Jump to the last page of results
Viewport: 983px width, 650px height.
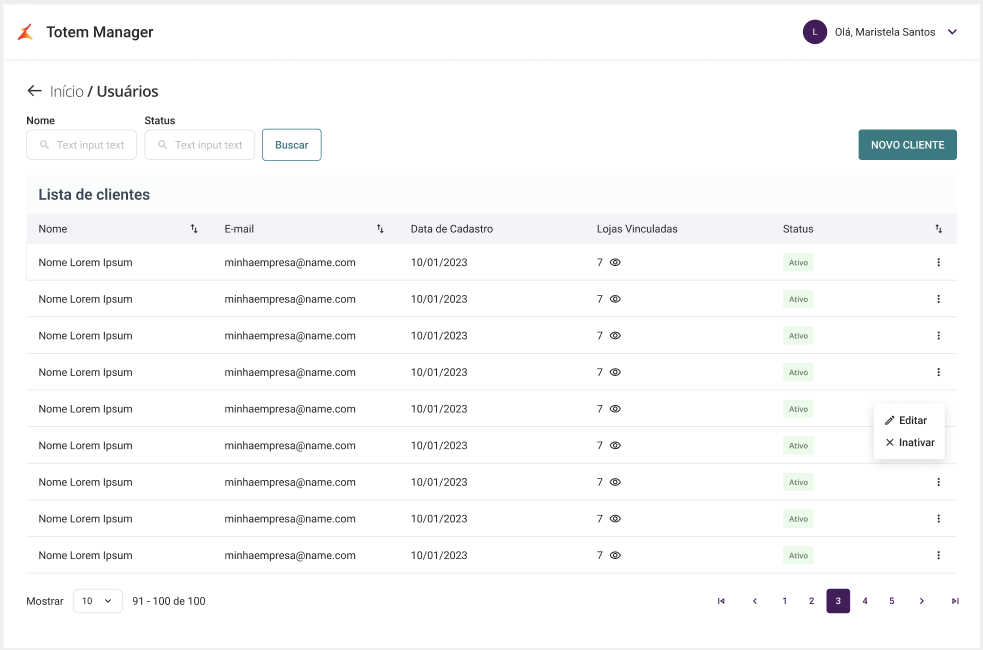point(955,601)
